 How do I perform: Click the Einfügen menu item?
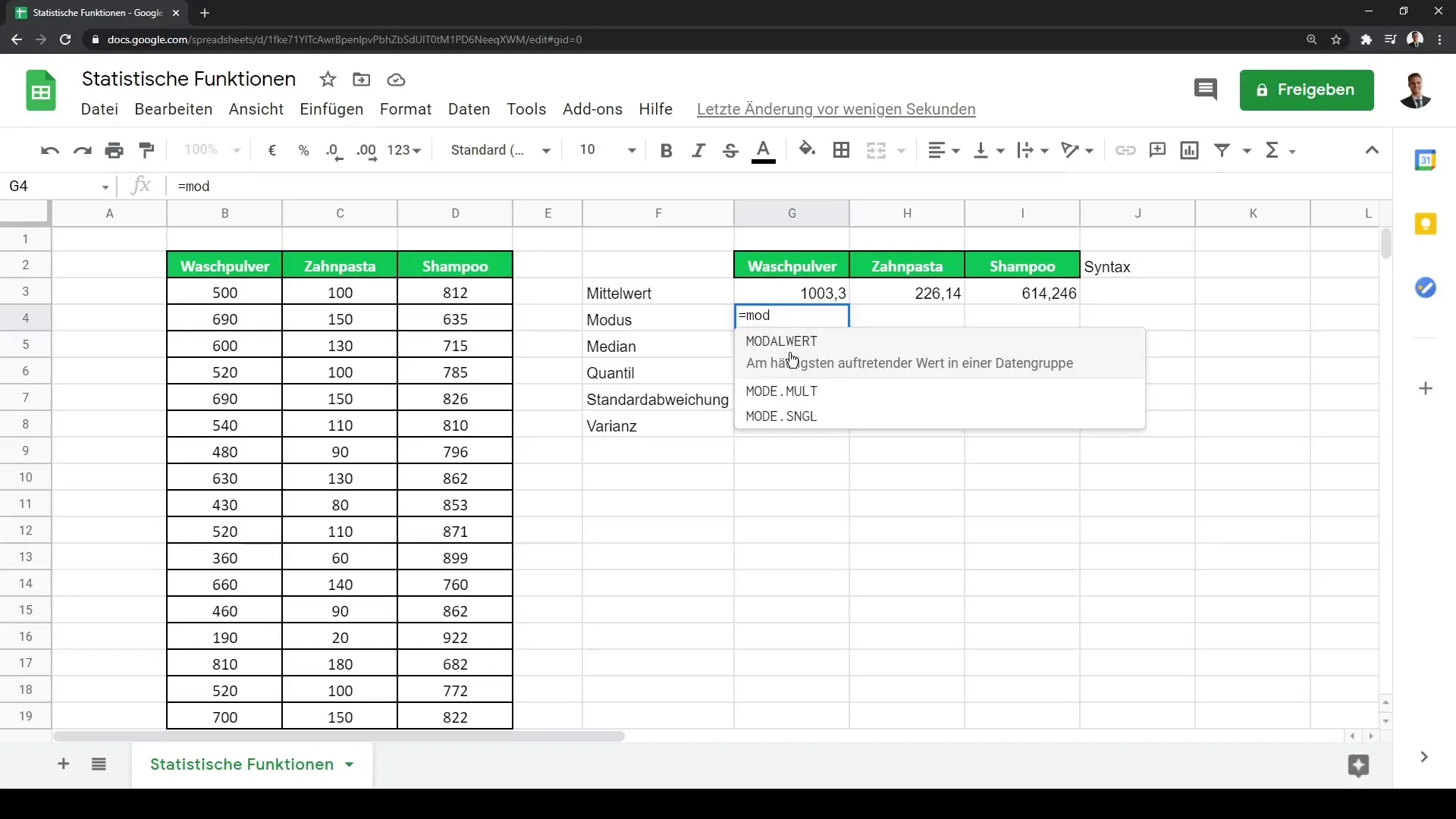(x=332, y=109)
